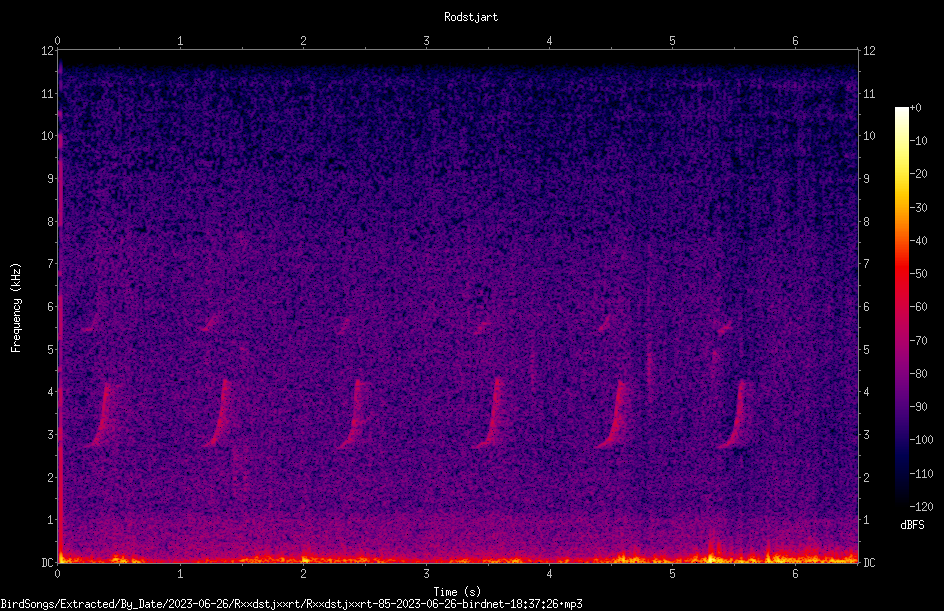Click the '6' tick on bottom time axis
Image resolution: width=944 pixels, height=611 pixels.
point(795,574)
